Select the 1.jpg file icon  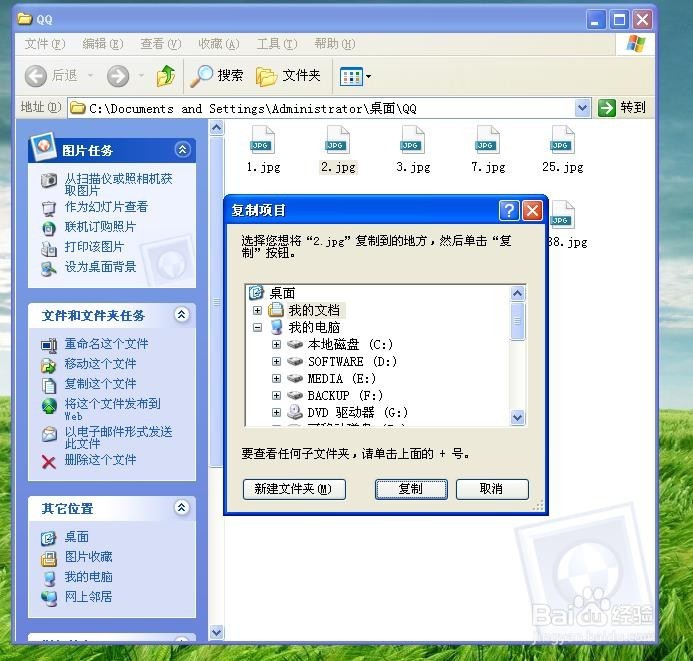coord(263,140)
